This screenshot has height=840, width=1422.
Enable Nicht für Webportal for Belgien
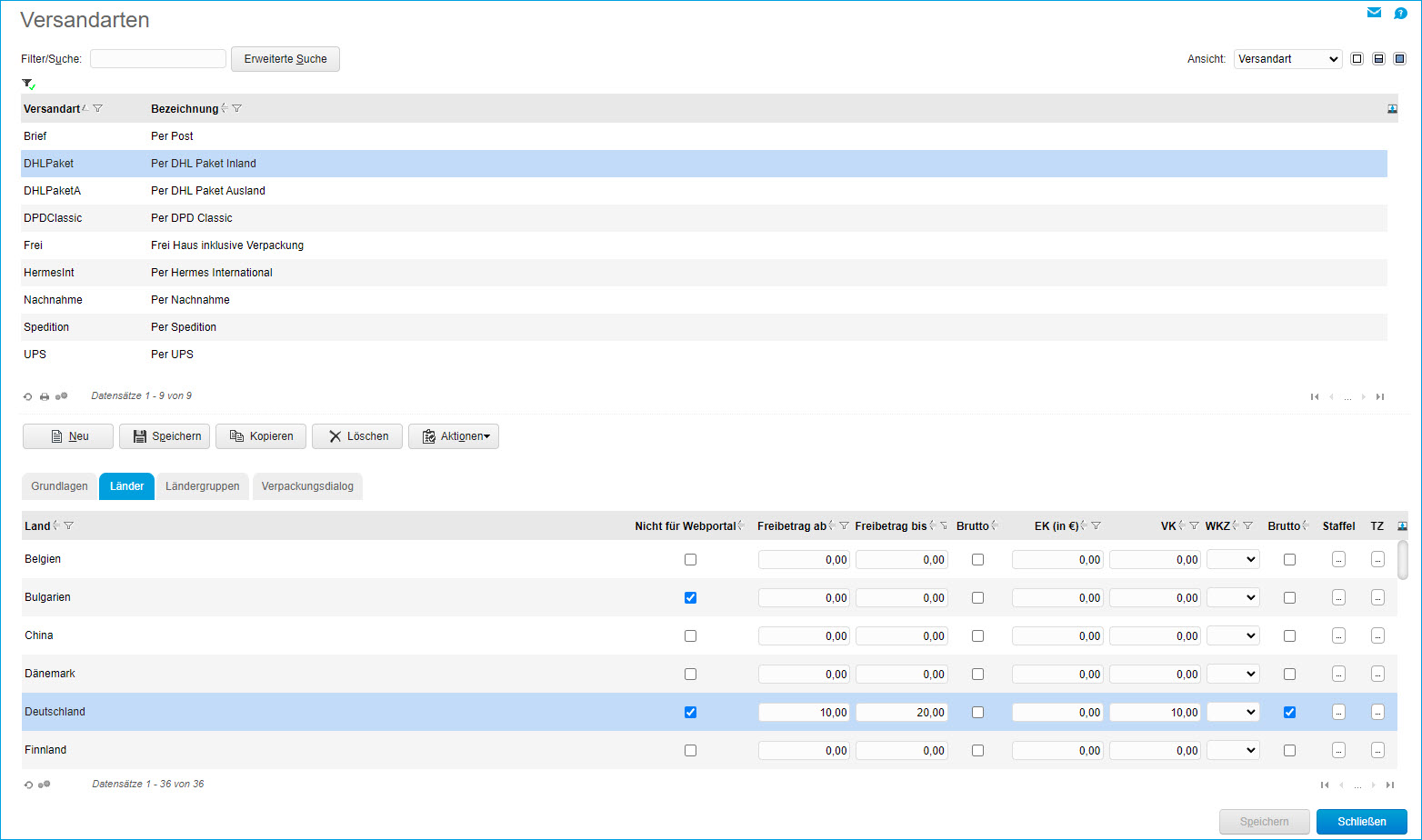point(690,559)
